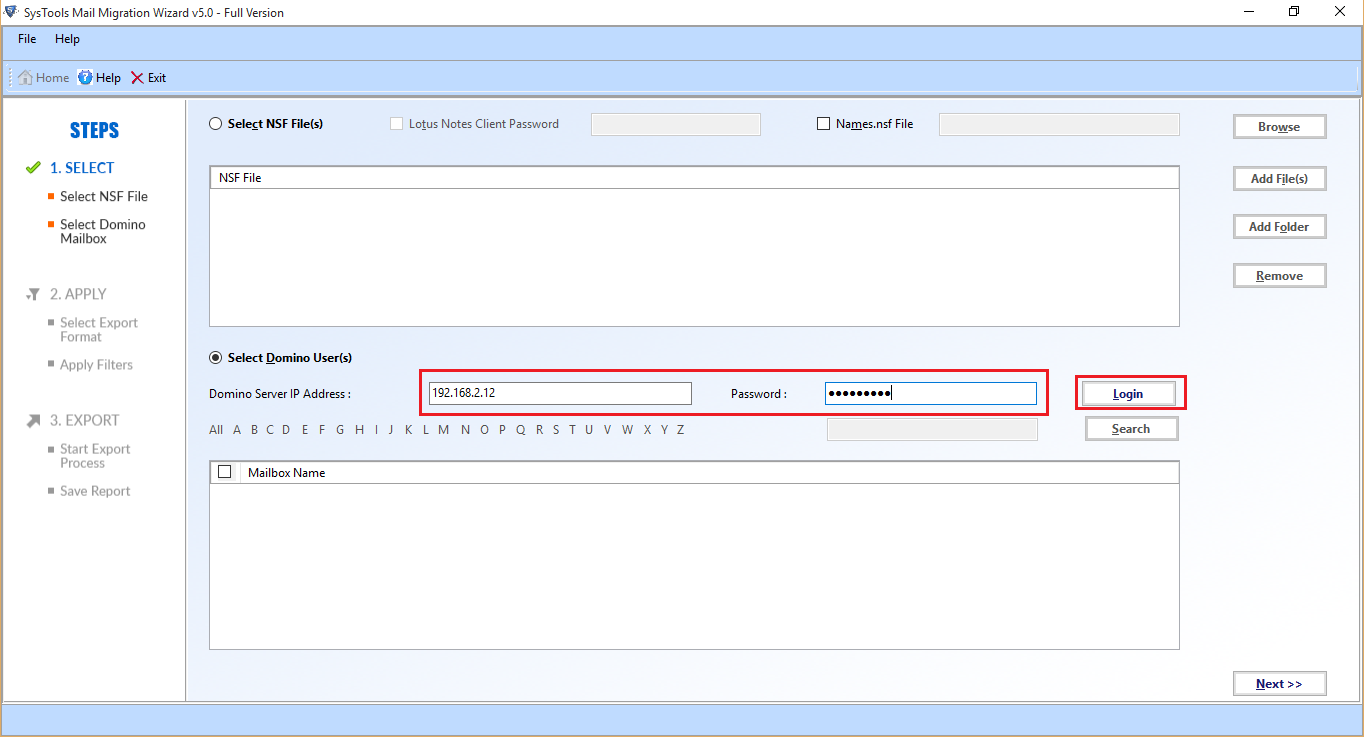Viewport: 1364px width, 737px height.
Task: Click the Home toolbar icon
Action: 26,78
